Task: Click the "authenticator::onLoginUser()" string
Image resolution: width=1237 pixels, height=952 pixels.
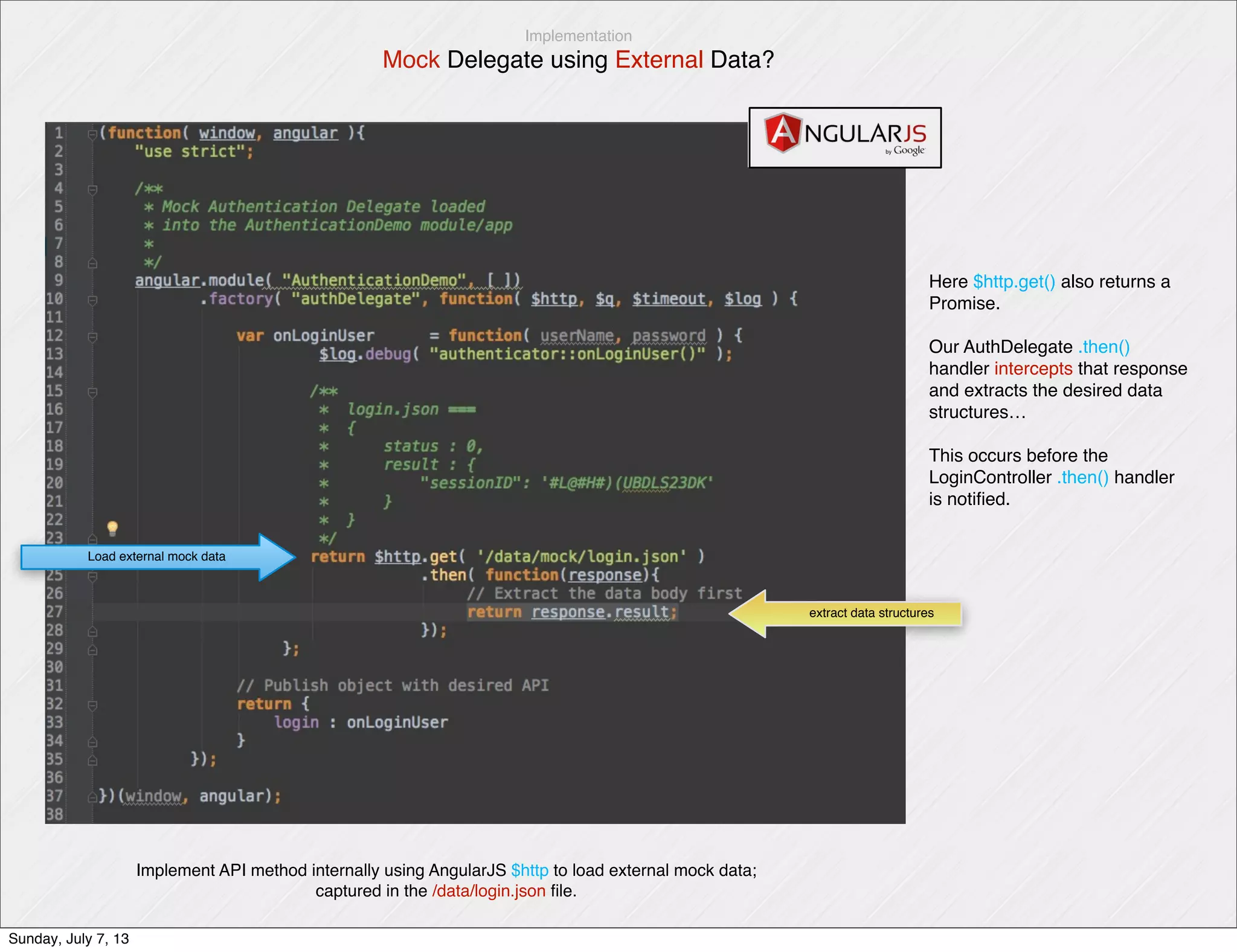Action: pyautogui.click(x=567, y=354)
